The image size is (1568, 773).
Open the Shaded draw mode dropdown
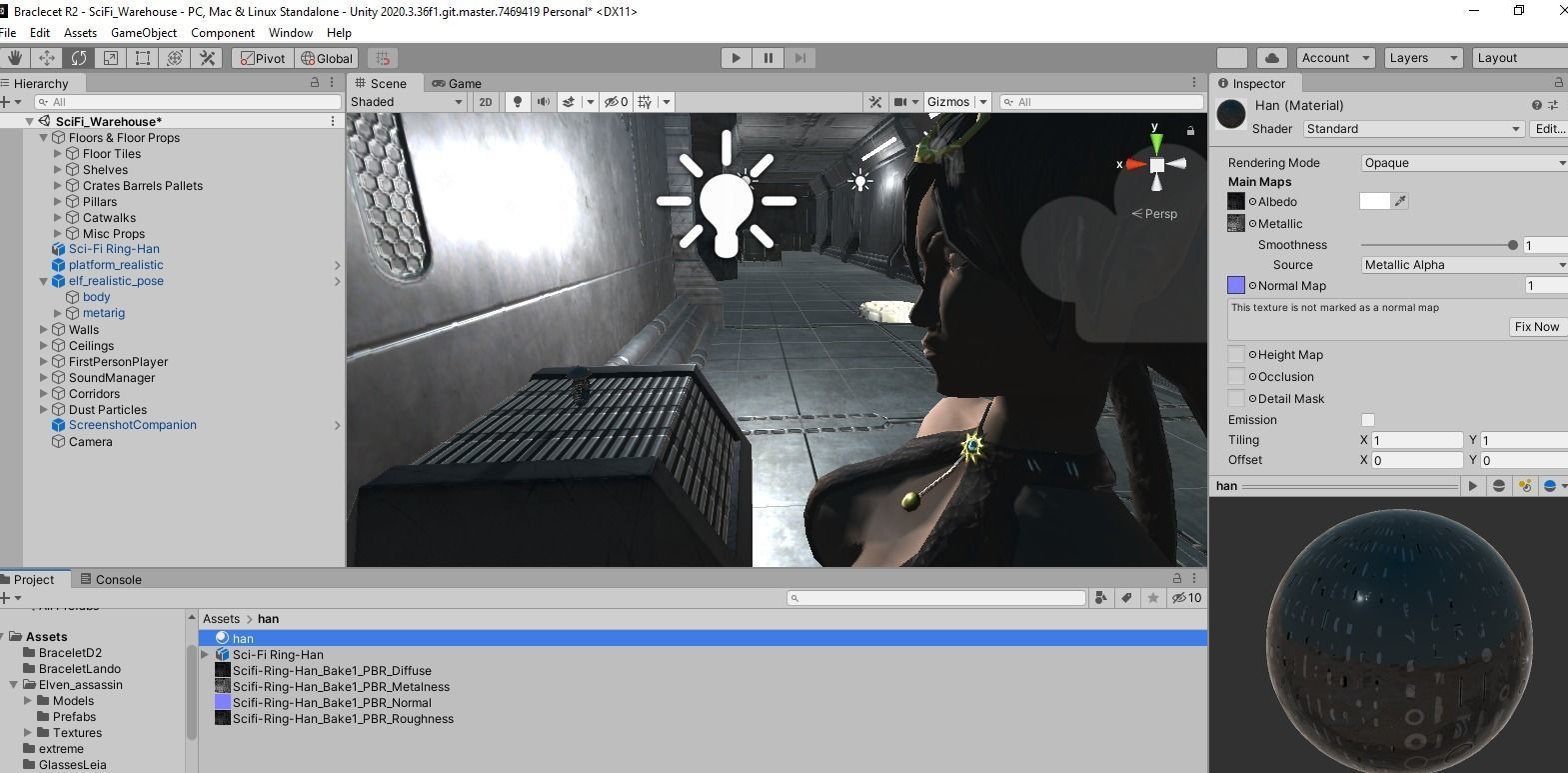[x=407, y=102]
